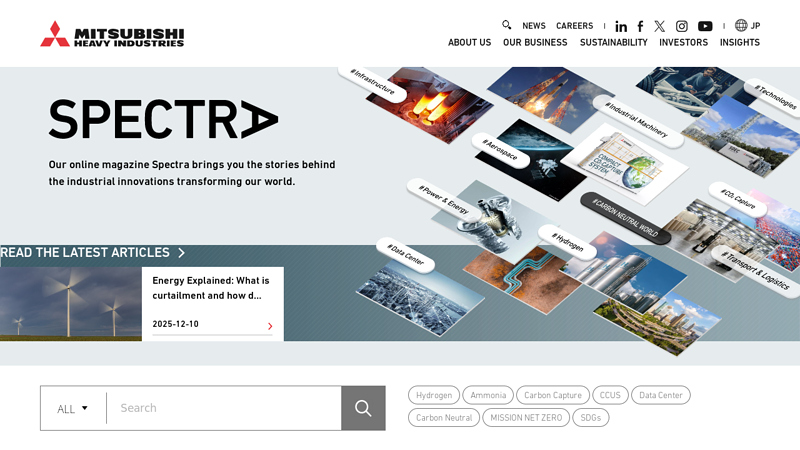Screen dimensions: 800x450
Task: Click the #Technologies hashtag label
Action: [775, 97]
